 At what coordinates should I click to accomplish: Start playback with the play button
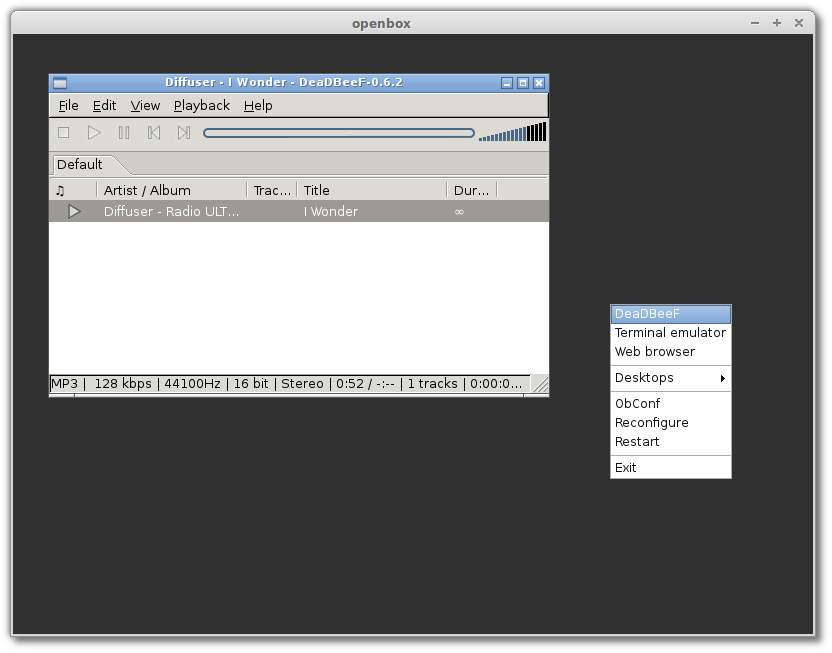[94, 133]
